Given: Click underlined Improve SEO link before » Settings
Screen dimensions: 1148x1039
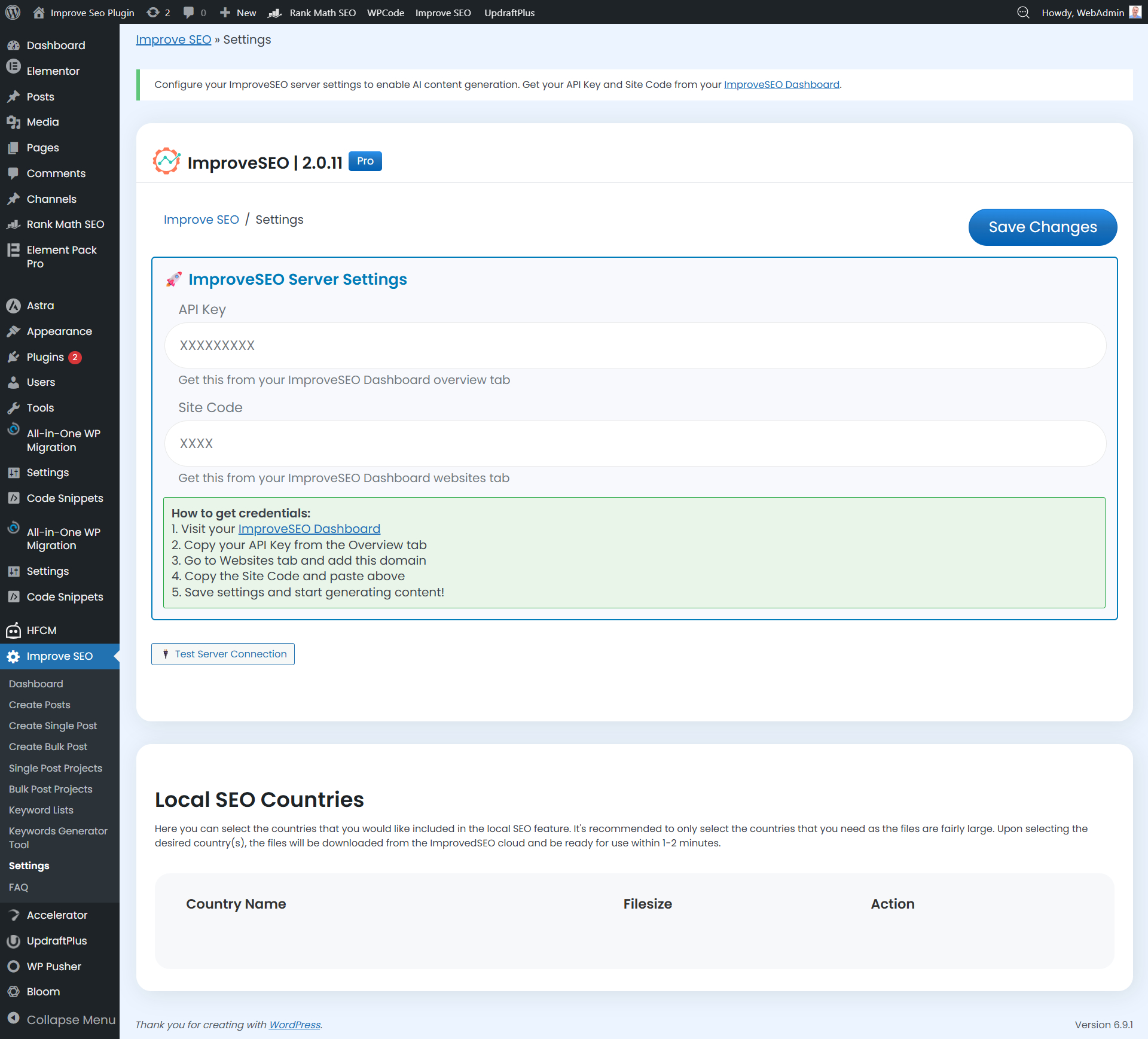Looking at the screenshot, I should (173, 39).
